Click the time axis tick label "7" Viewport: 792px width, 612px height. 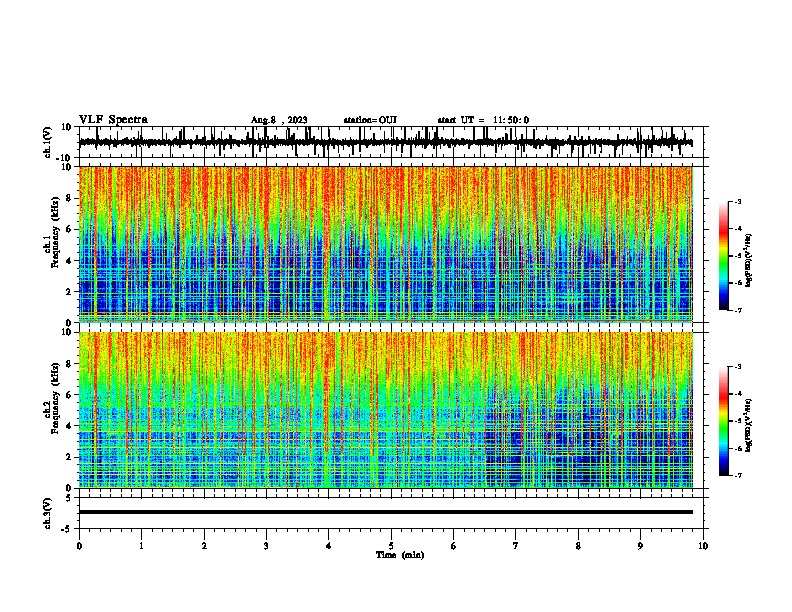pyautogui.click(x=516, y=546)
